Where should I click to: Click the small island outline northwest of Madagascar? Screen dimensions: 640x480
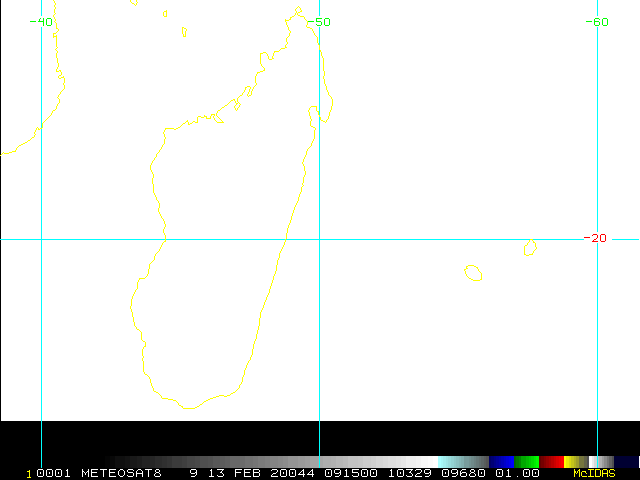(184, 32)
